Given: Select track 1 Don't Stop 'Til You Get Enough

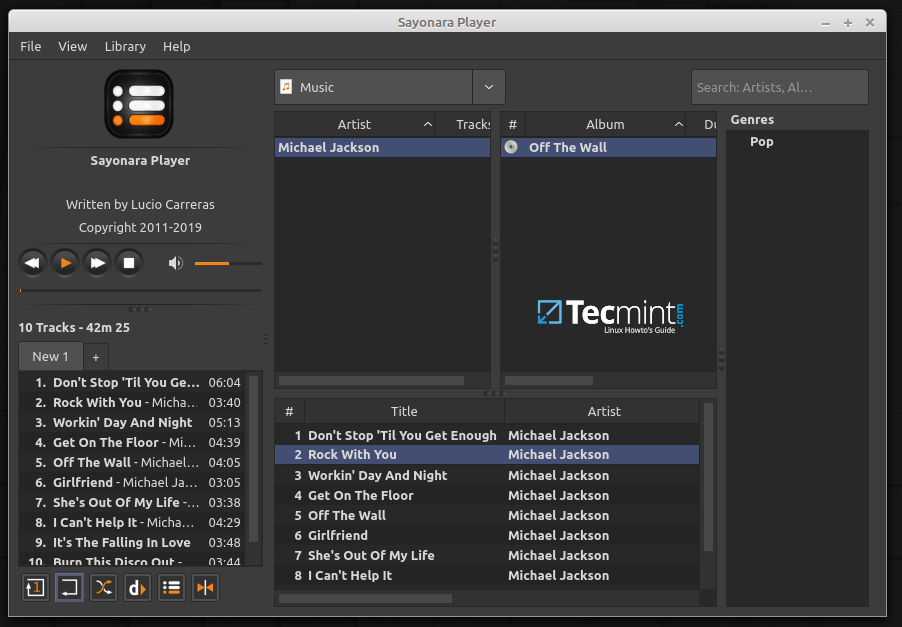Looking at the screenshot, I should point(487,435).
